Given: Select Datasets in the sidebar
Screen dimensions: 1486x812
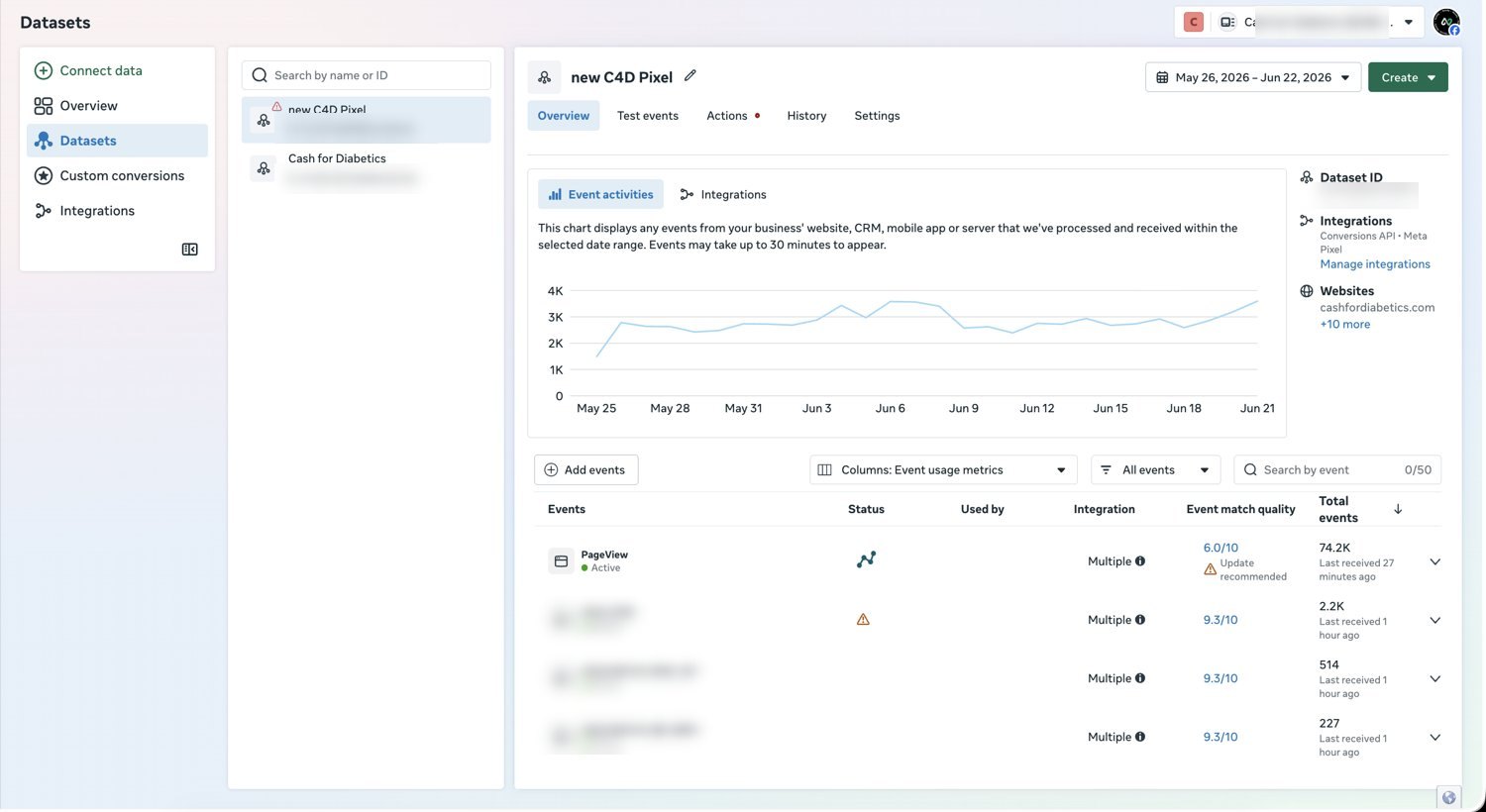Looking at the screenshot, I should tap(117, 141).
